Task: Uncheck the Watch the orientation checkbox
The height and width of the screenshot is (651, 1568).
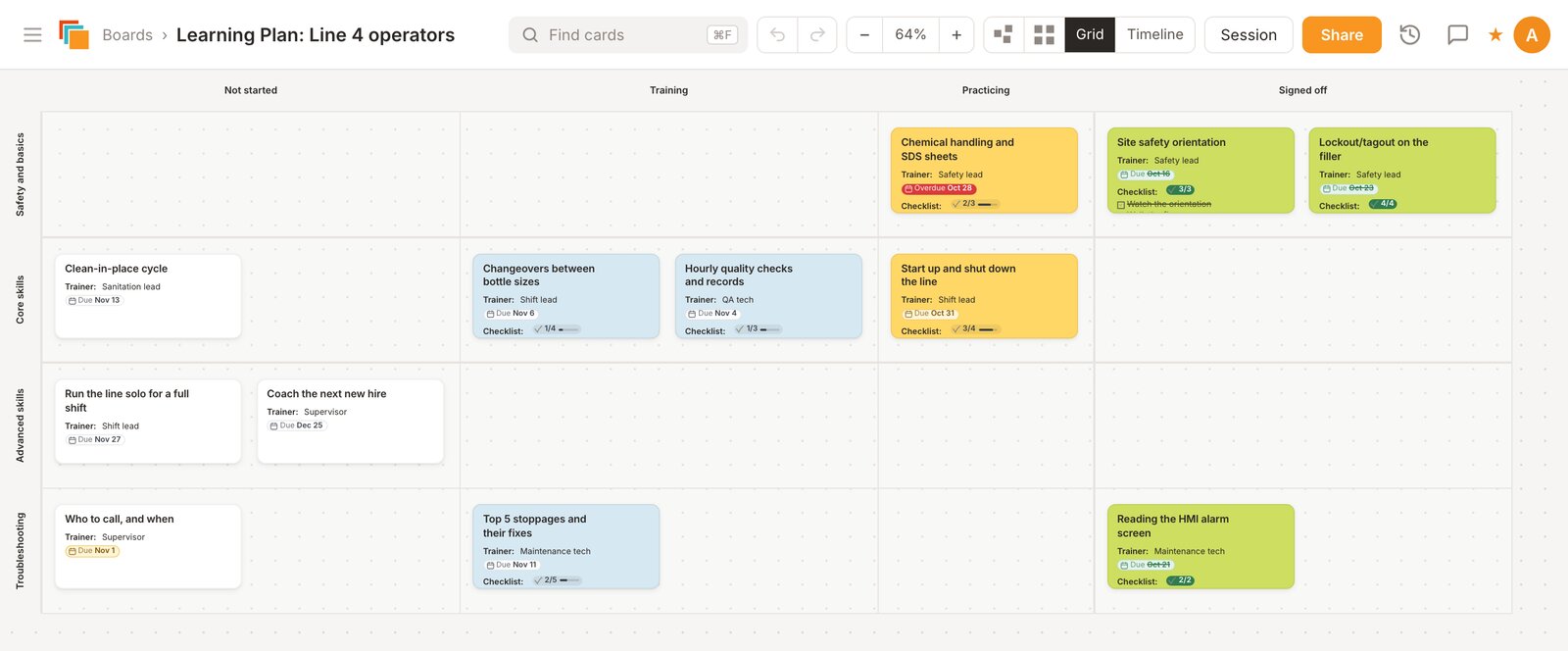Action: (x=1121, y=205)
